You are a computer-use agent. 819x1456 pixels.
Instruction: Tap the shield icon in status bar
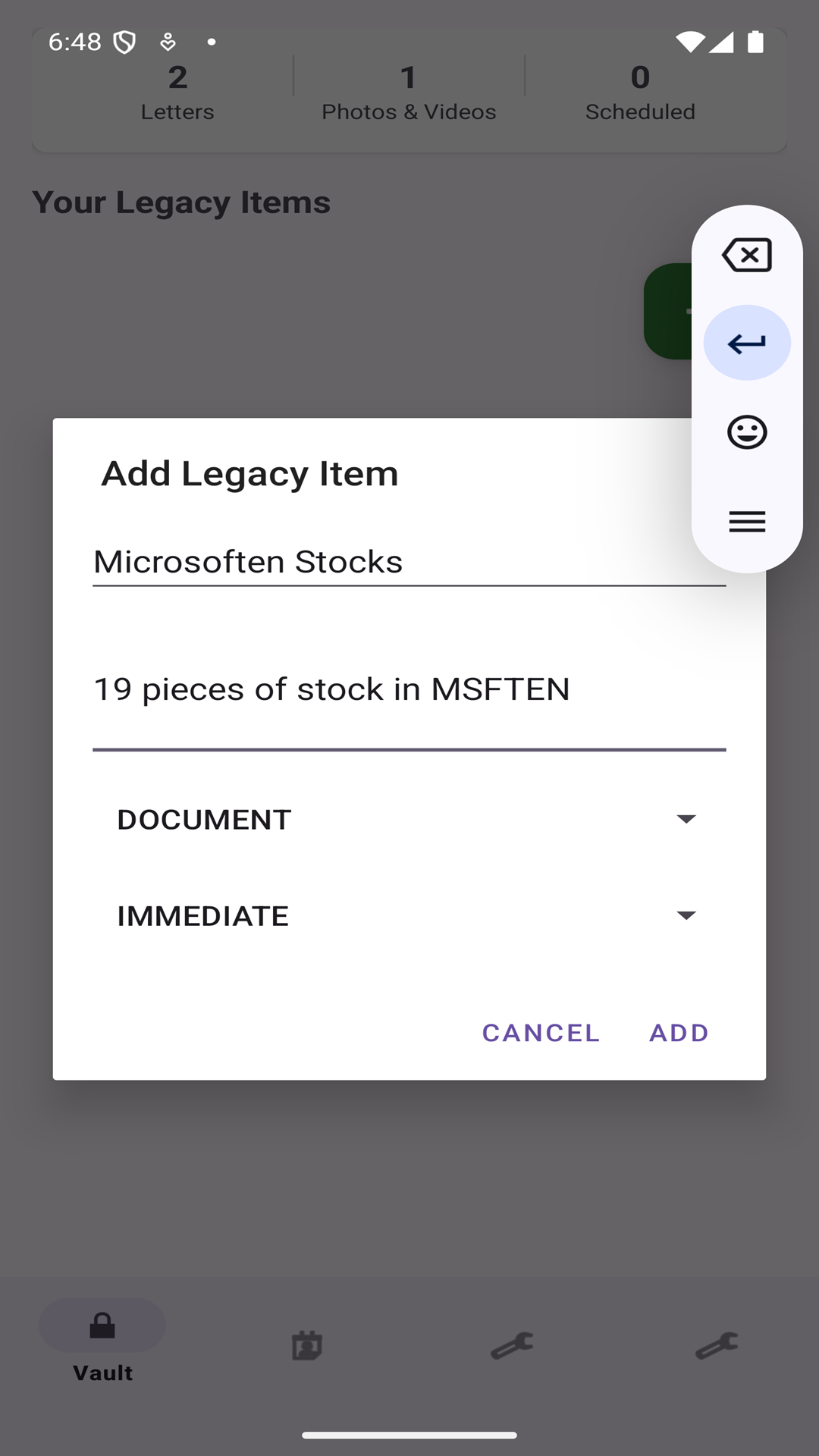tap(124, 42)
